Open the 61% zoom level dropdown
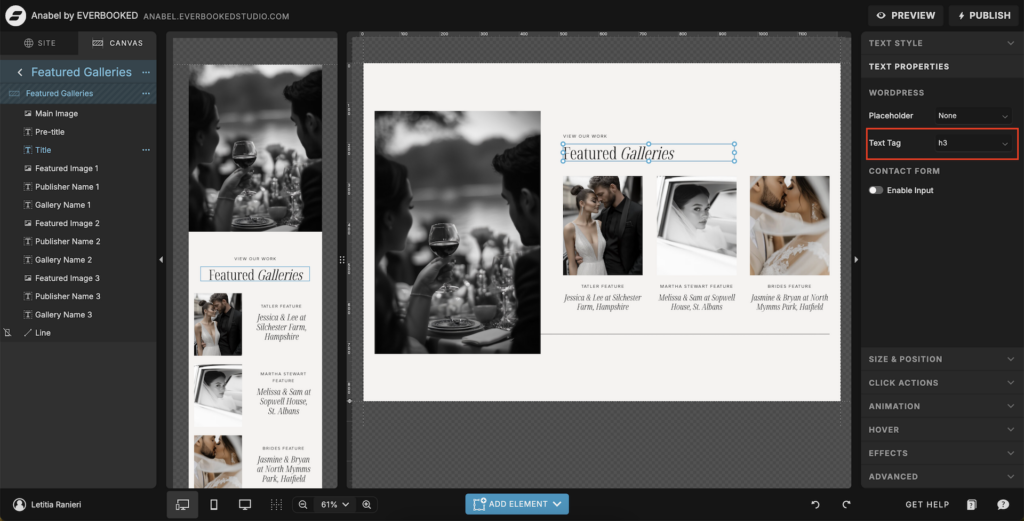The height and width of the screenshot is (521, 1024). tap(334, 505)
